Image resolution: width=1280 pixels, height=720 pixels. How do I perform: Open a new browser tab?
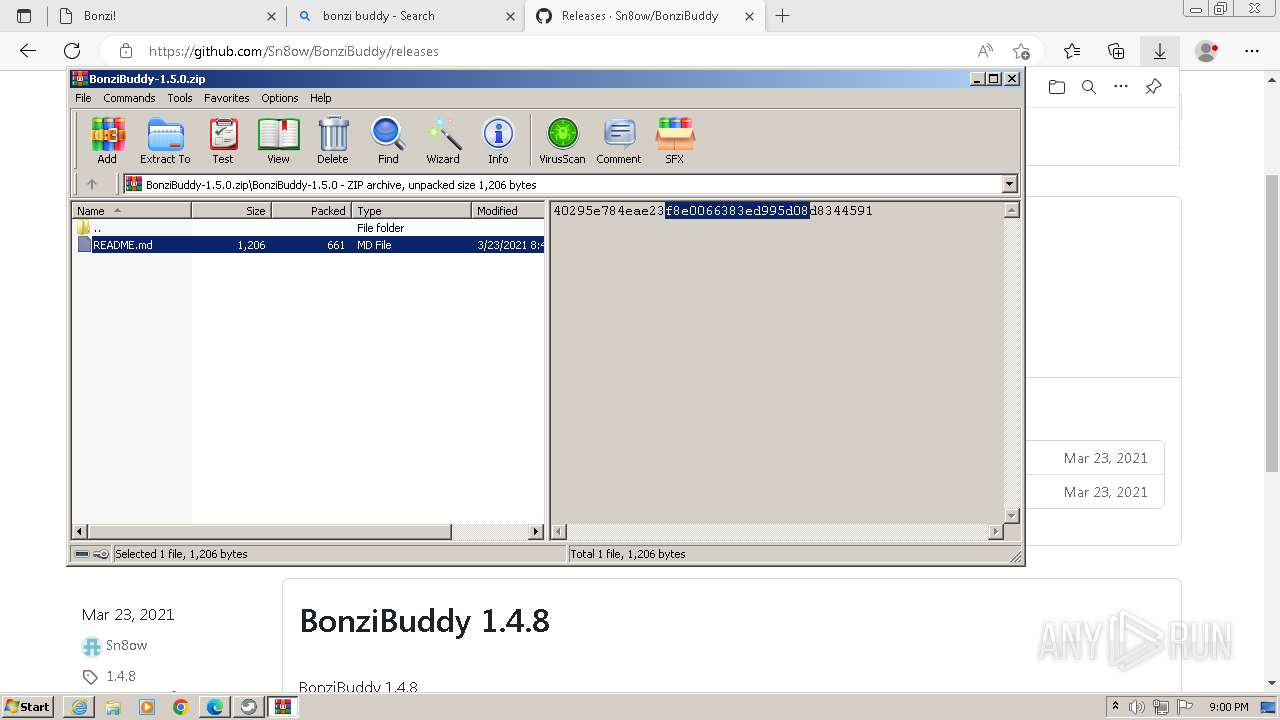(783, 16)
